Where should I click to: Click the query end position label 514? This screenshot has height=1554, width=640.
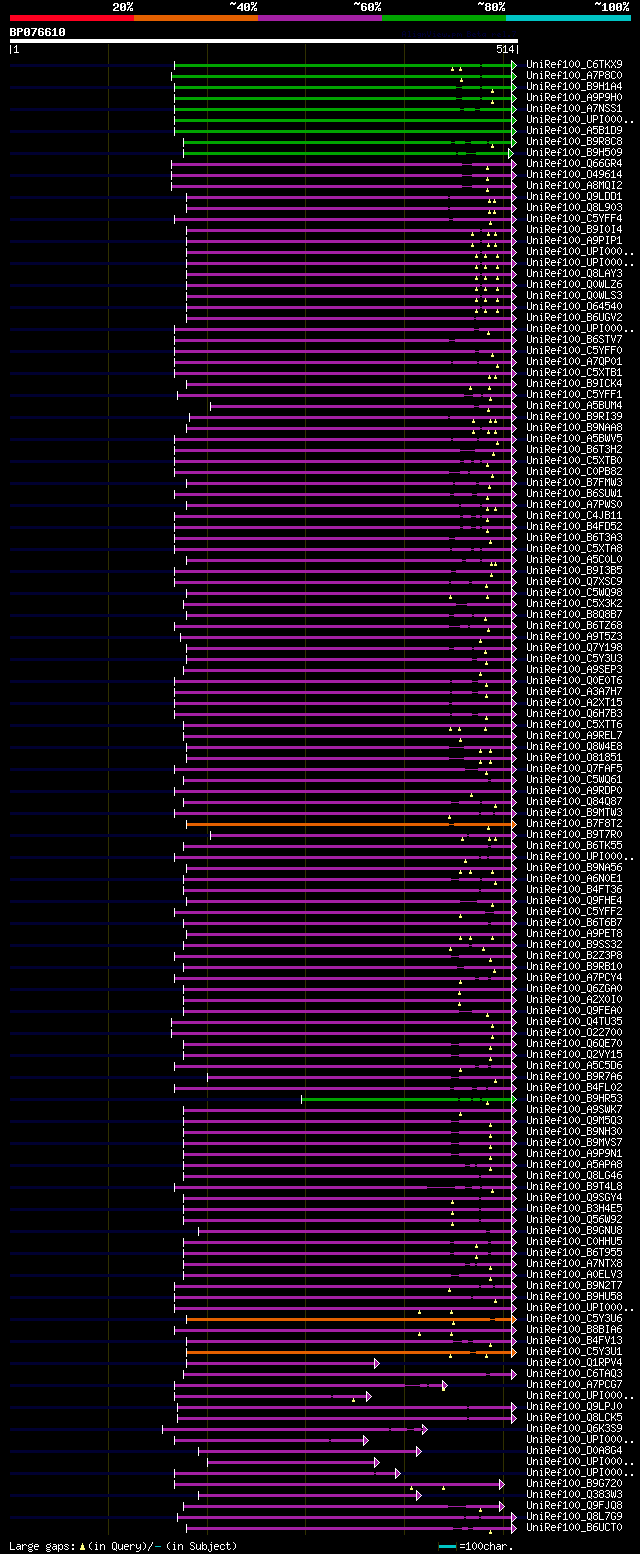click(504, 49)
